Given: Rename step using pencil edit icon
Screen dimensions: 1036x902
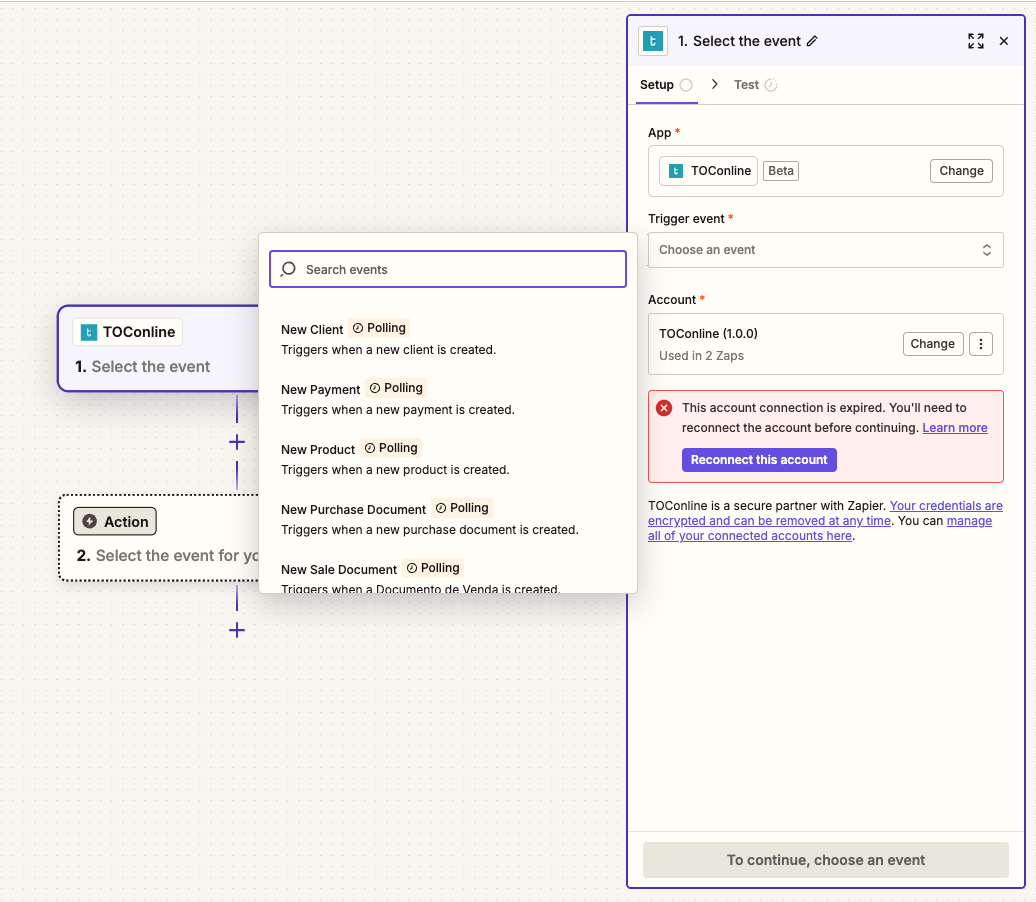Looking at the screenshot, I should tap(812, 41).
